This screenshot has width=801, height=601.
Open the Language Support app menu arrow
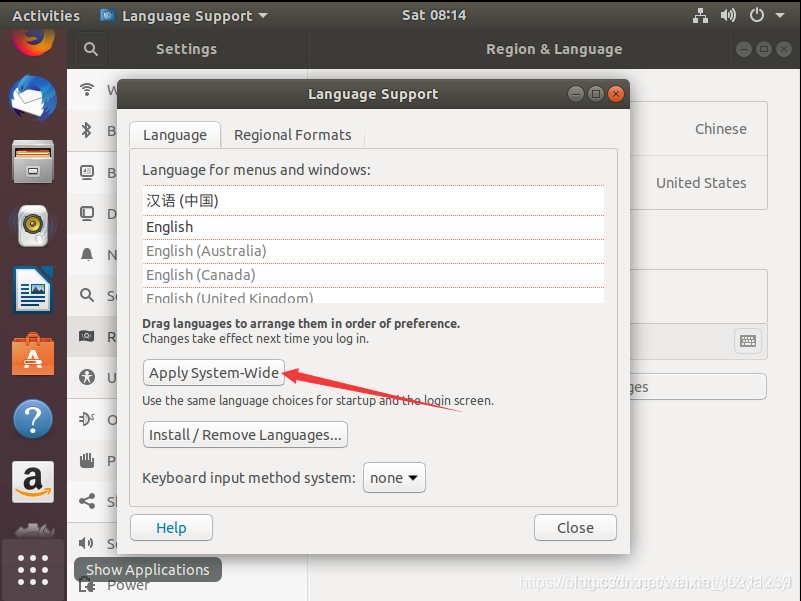click(263, 15)
